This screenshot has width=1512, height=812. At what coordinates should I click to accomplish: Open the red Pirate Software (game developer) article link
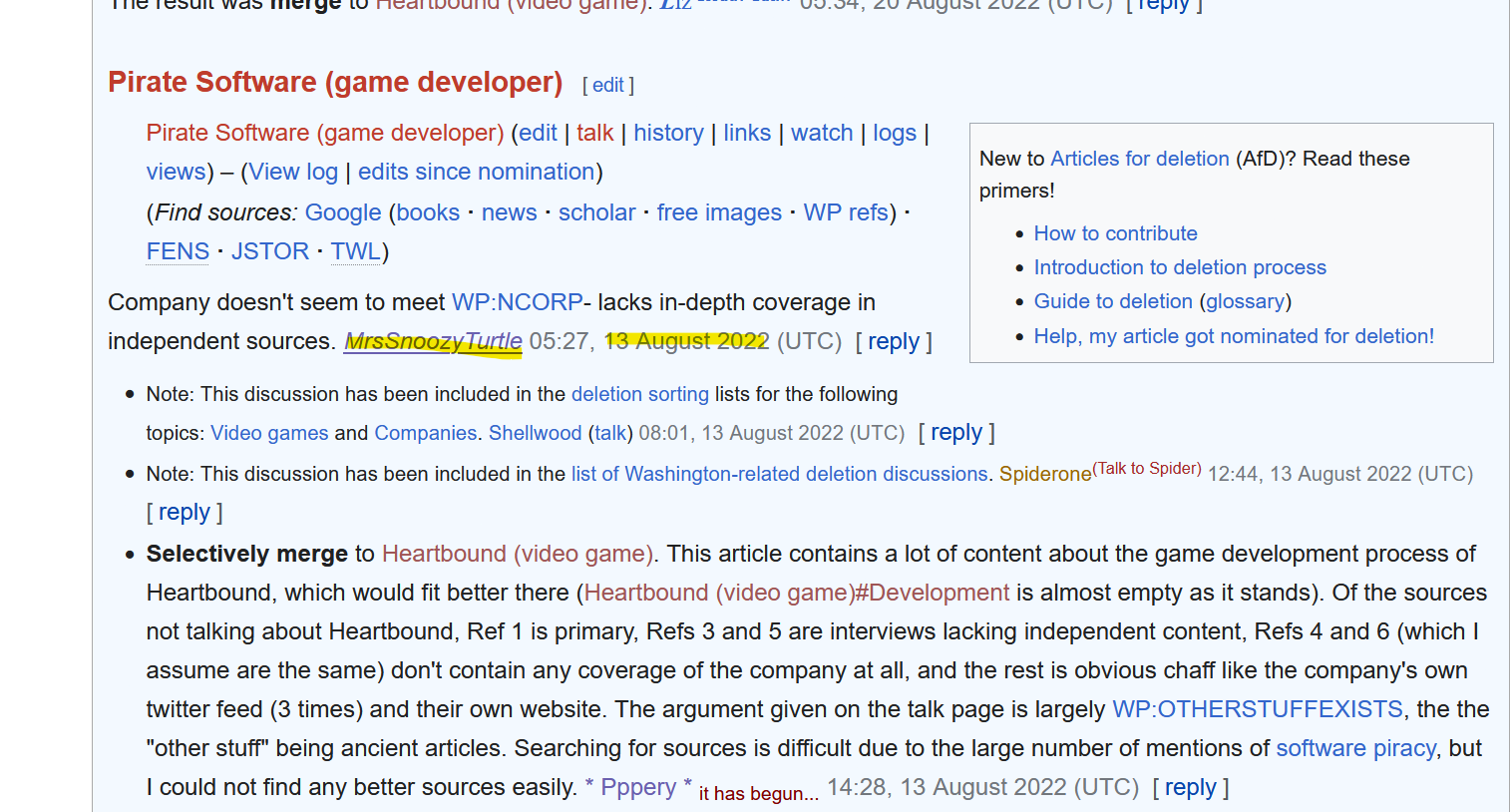(325, 133)
